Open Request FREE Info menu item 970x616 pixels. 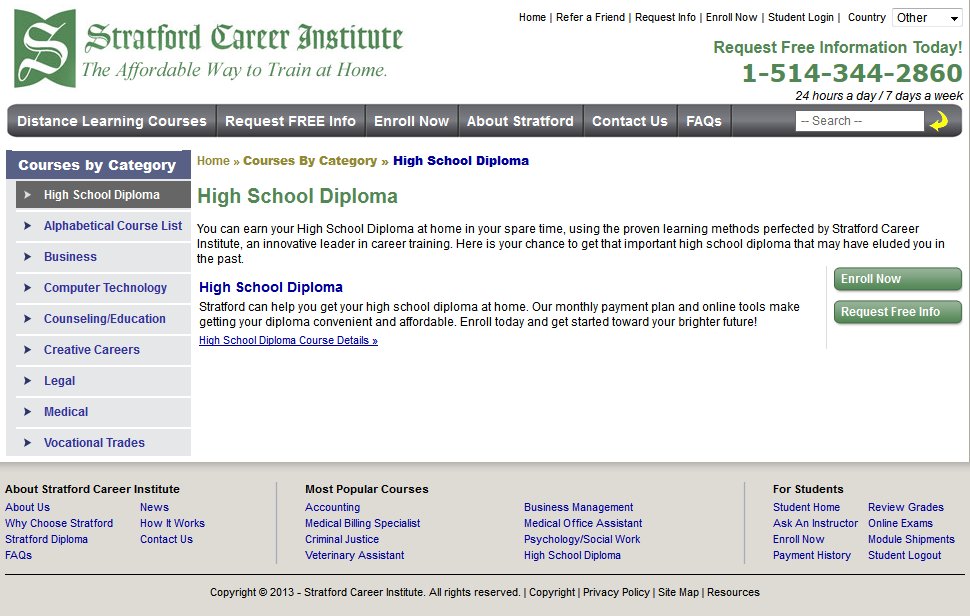290,121
